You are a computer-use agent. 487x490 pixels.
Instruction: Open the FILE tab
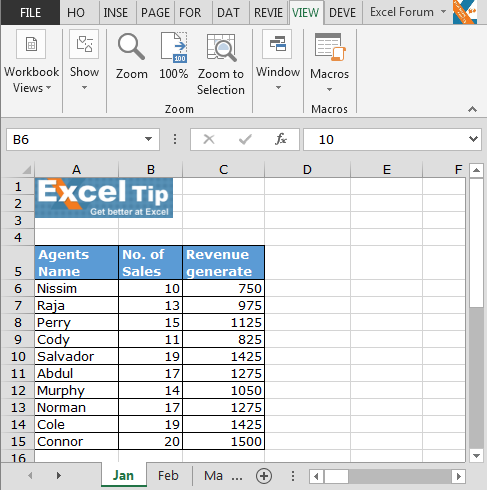[30, 13]
